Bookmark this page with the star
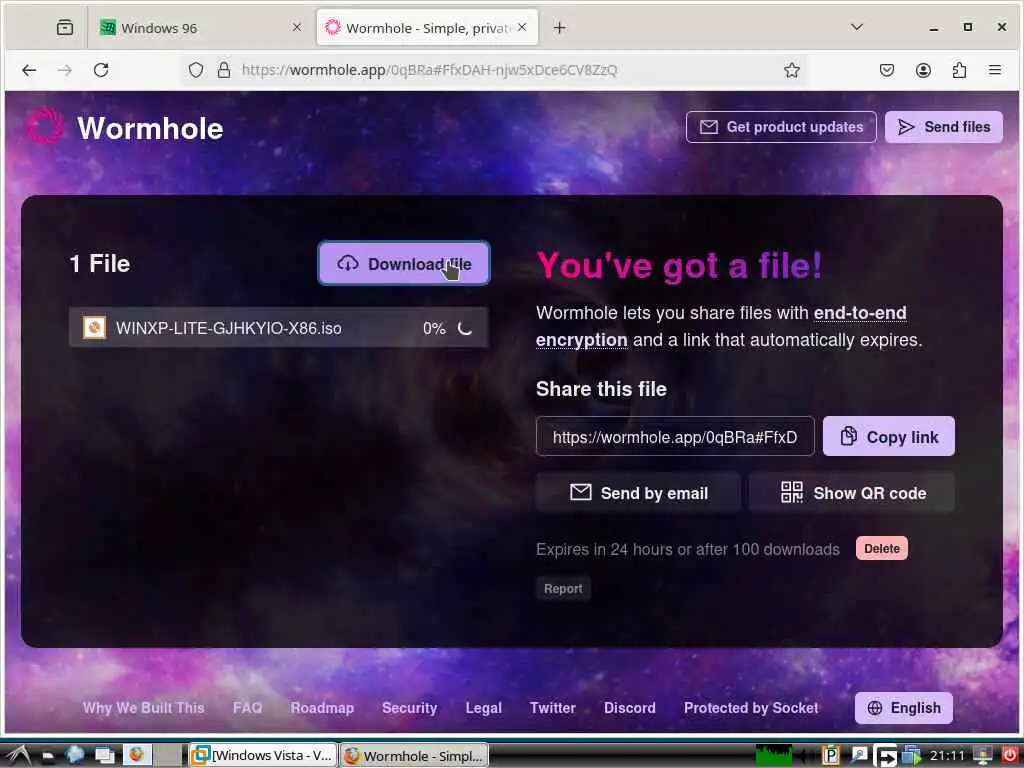The width and height of the screenshot is (1024, 768). coord(792,70)
